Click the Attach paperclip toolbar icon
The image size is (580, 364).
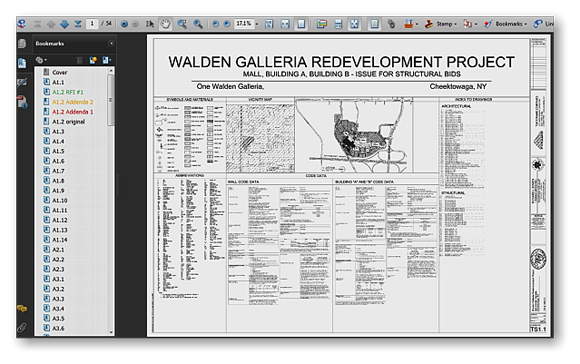pyautogui.click(x=391, y=24)
